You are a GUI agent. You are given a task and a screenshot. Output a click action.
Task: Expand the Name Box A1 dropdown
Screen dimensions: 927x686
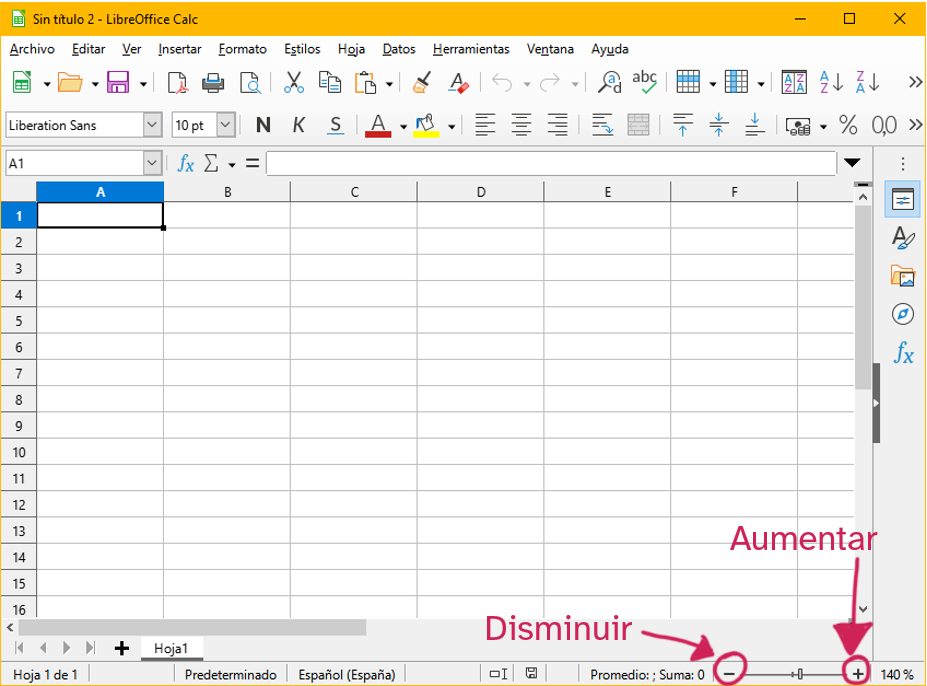(152, 163)
